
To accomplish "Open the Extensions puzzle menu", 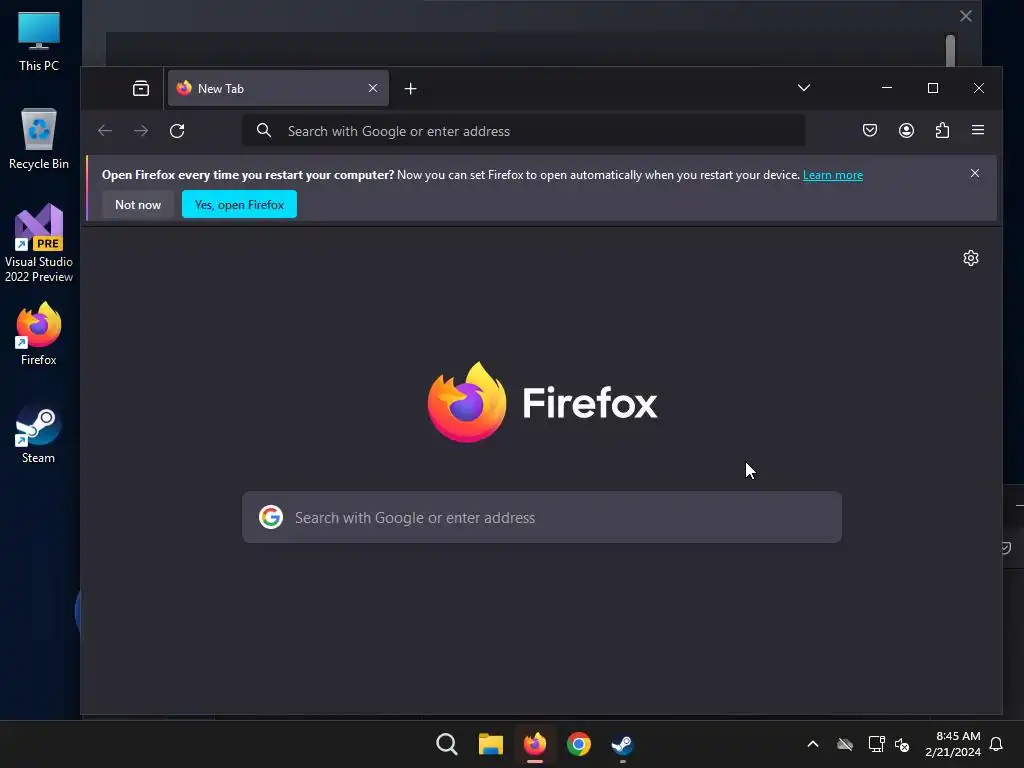I will (x=942, y=130).
